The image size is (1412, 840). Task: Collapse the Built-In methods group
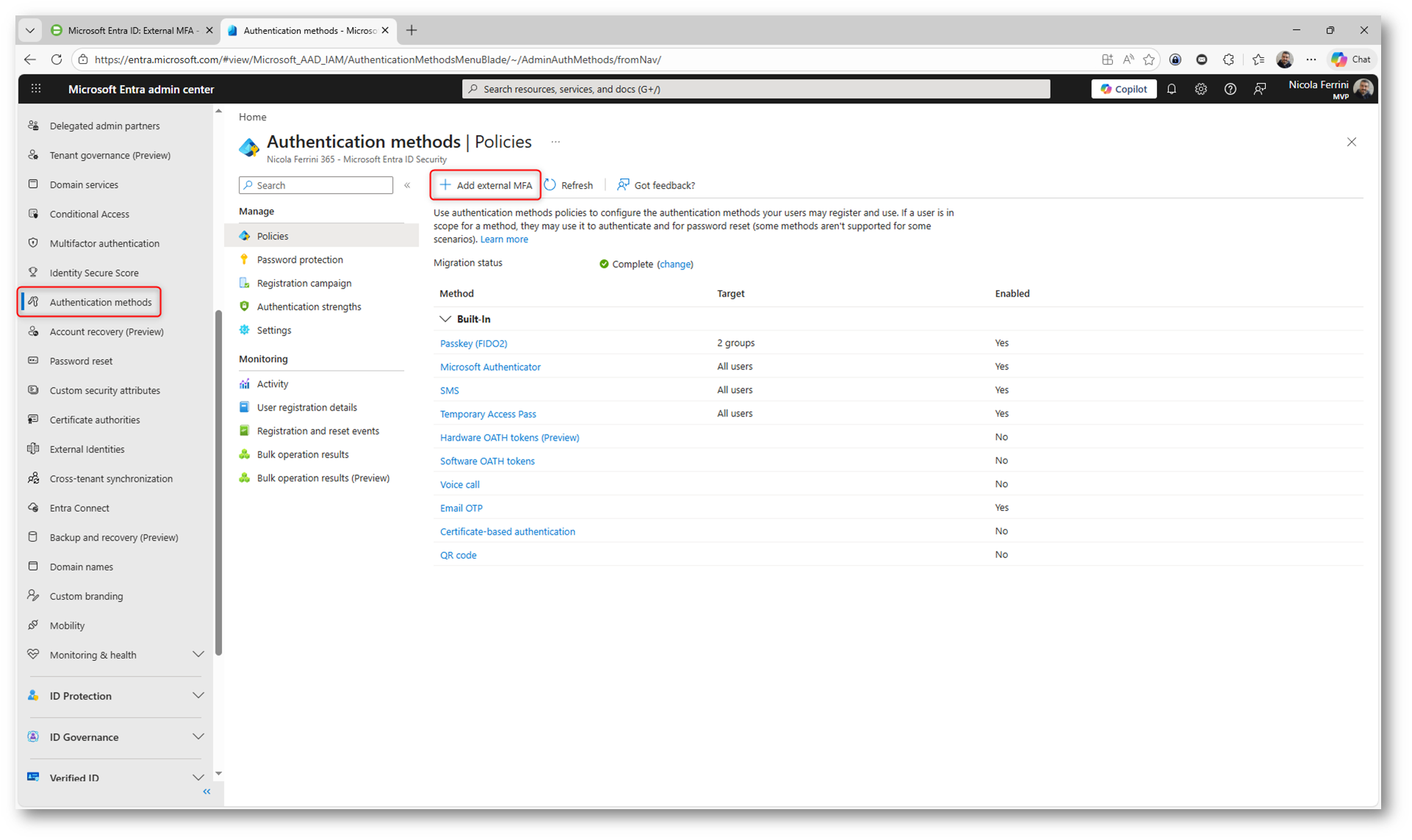(445, 319)
